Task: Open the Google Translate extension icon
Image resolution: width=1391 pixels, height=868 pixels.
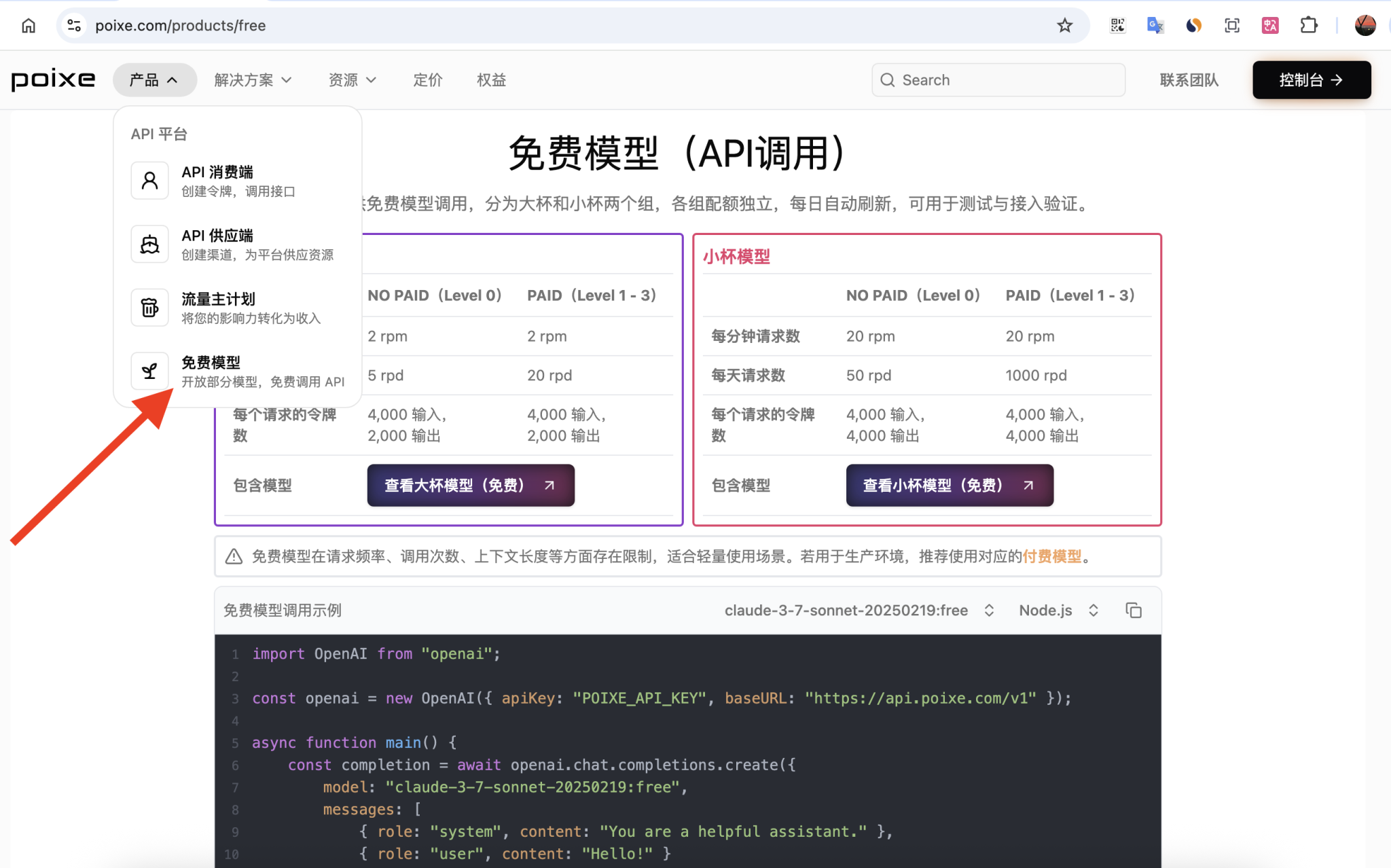Action: point(1155,25)
